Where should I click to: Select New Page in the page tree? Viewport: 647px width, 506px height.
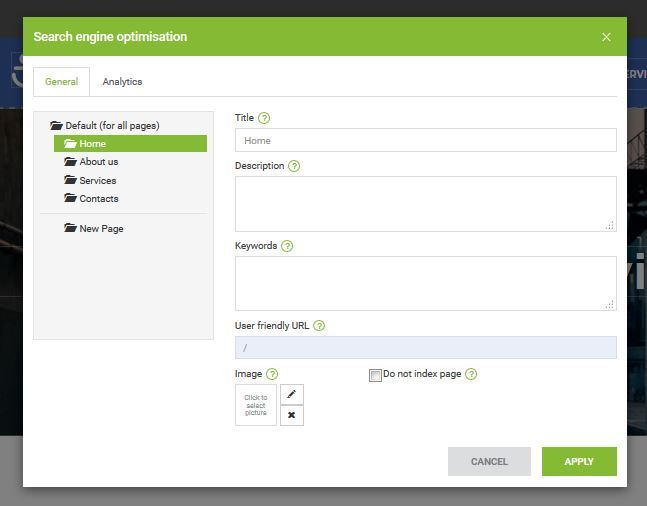pyautogui.click(x=101, y=229)
